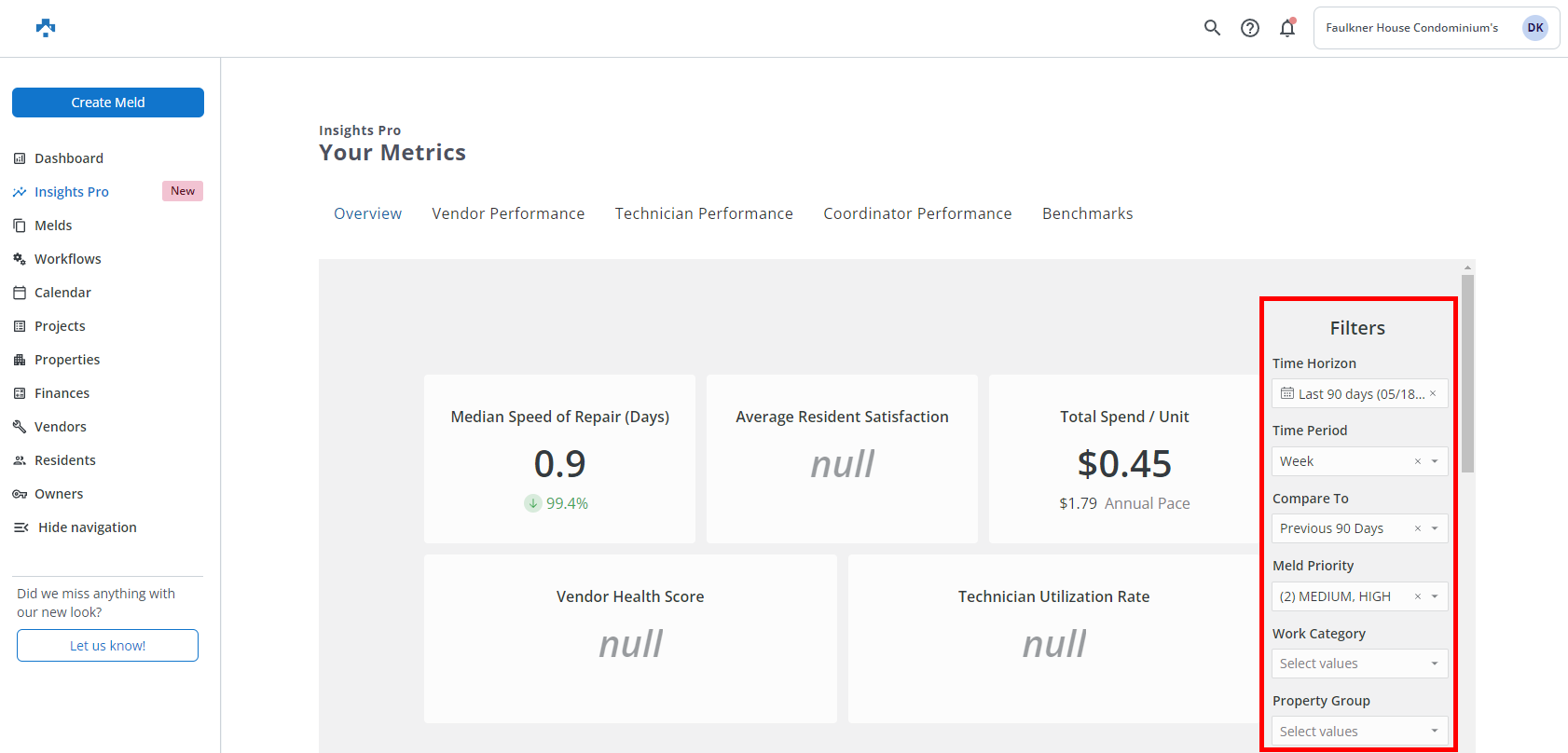Click the Create Meld button
This screenshot has width=1568, height=753.
108,103
